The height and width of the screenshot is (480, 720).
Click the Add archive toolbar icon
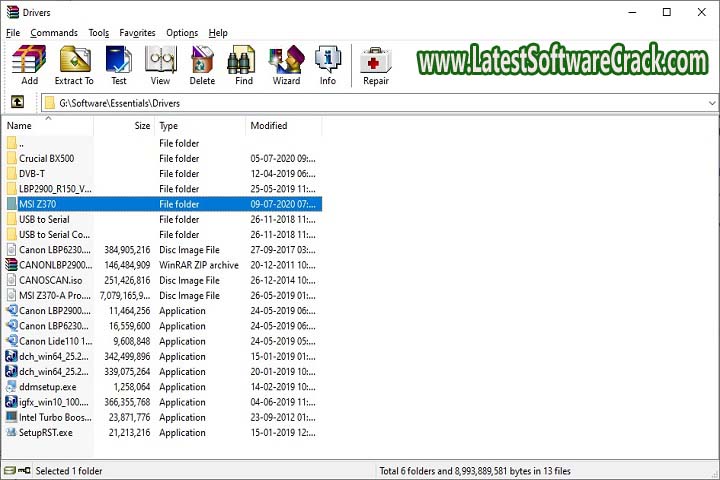click(29, 65)
